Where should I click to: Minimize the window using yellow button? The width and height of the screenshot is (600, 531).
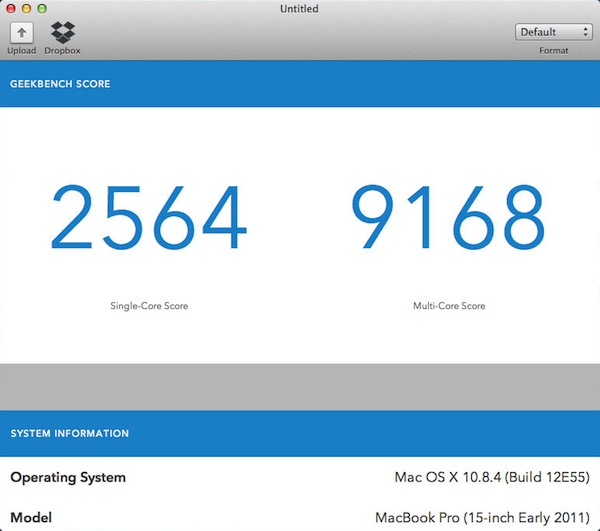click(26, 8)
